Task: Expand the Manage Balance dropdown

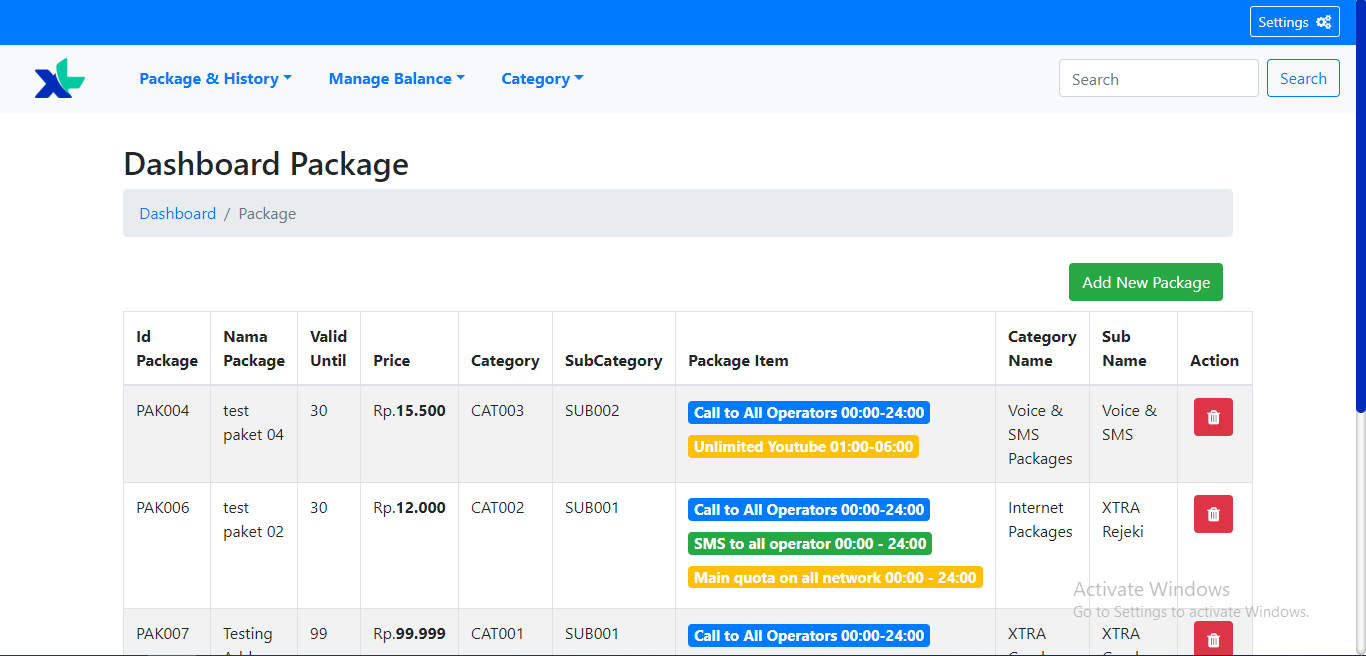Action: coord(396,79)
